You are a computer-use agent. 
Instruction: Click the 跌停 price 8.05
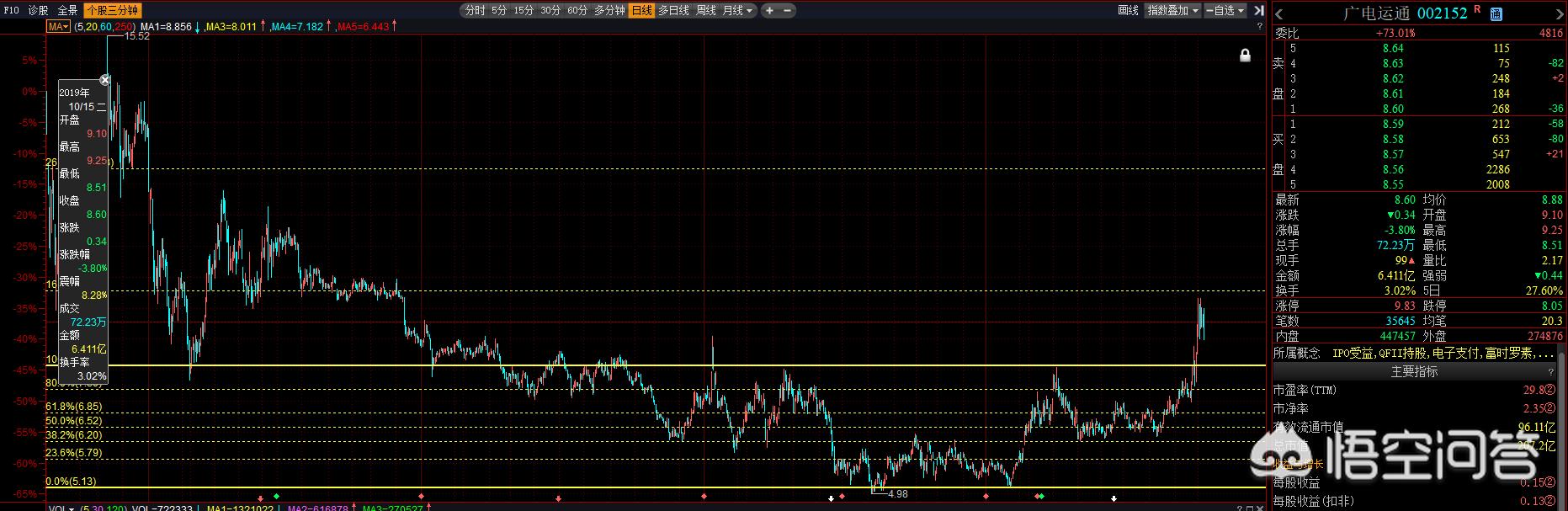pos(1550,306)
